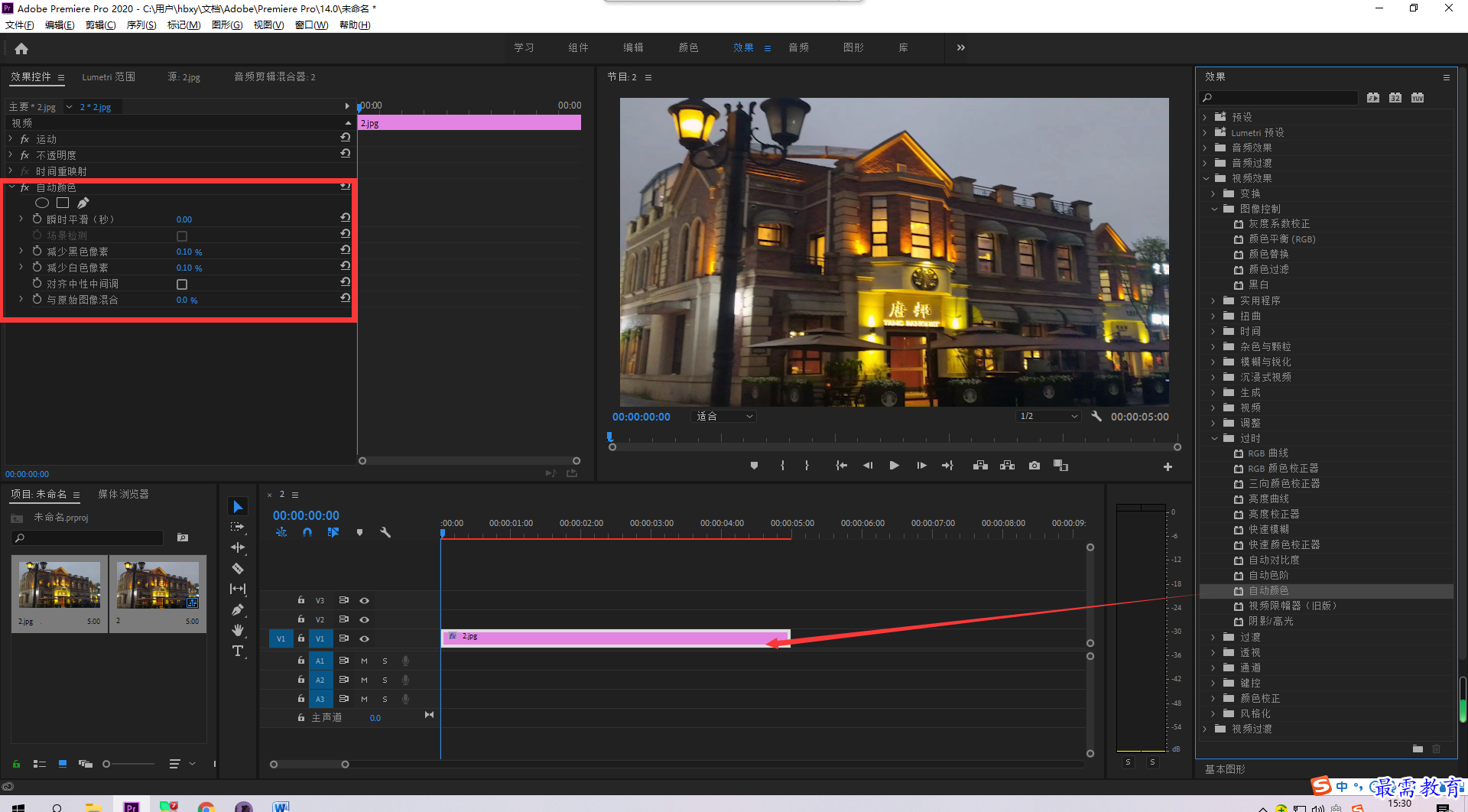
Task: Click Lift button in Program monitor
Action: [980, 466]
